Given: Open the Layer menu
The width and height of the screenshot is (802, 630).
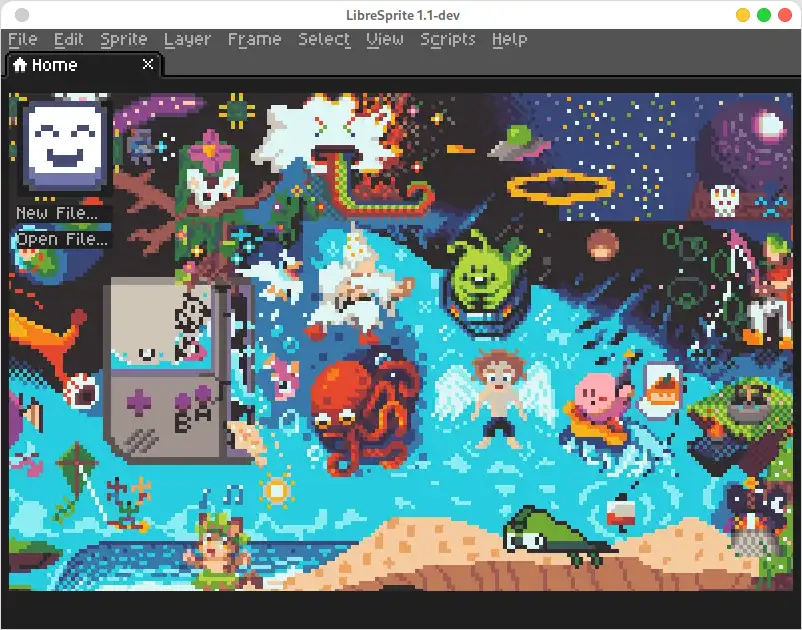Looking at the screenshot, I should tap(187, 39).
